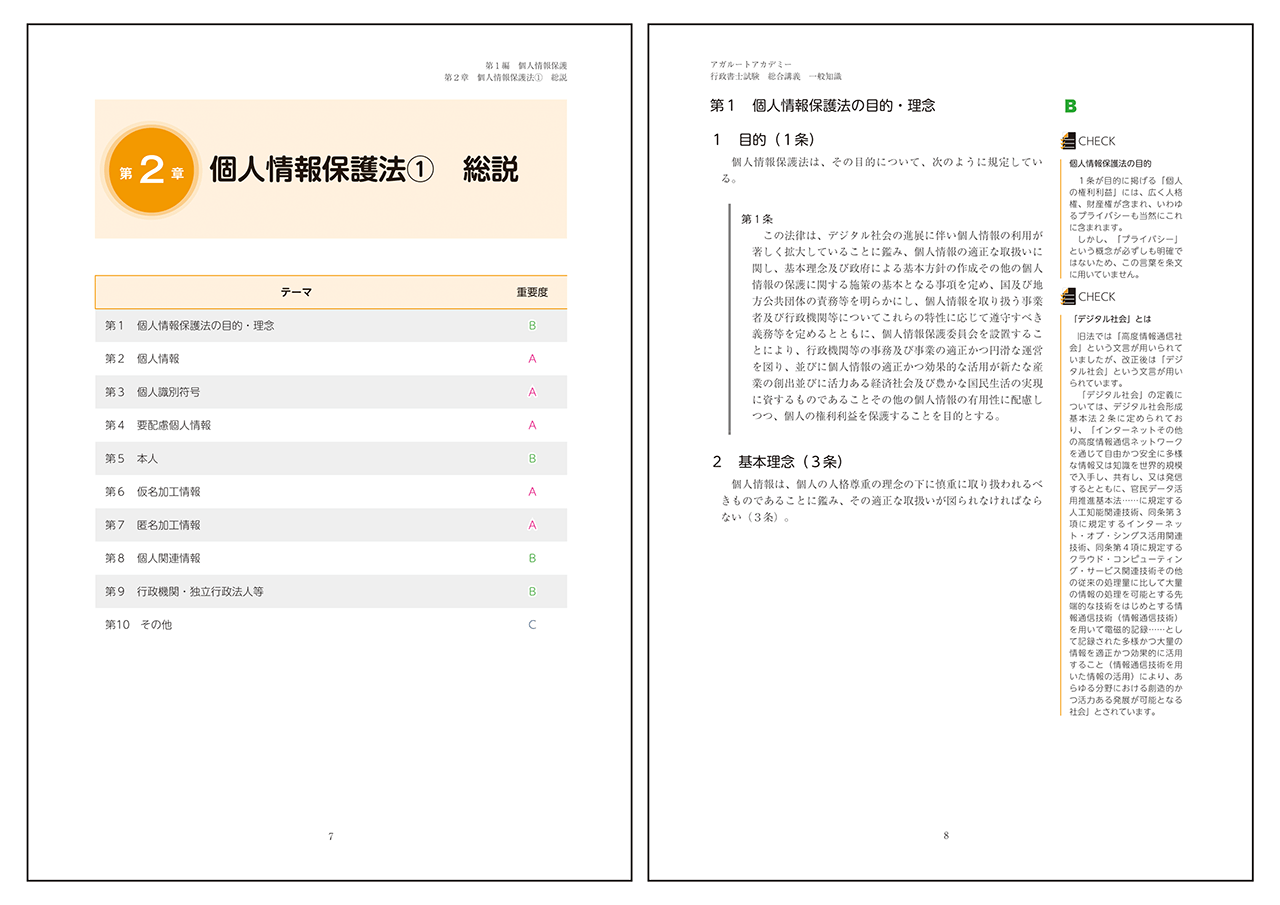Click the grade C letter in the 第10 row
This screenshot has height=905, width=1280.
click(532, 625)
